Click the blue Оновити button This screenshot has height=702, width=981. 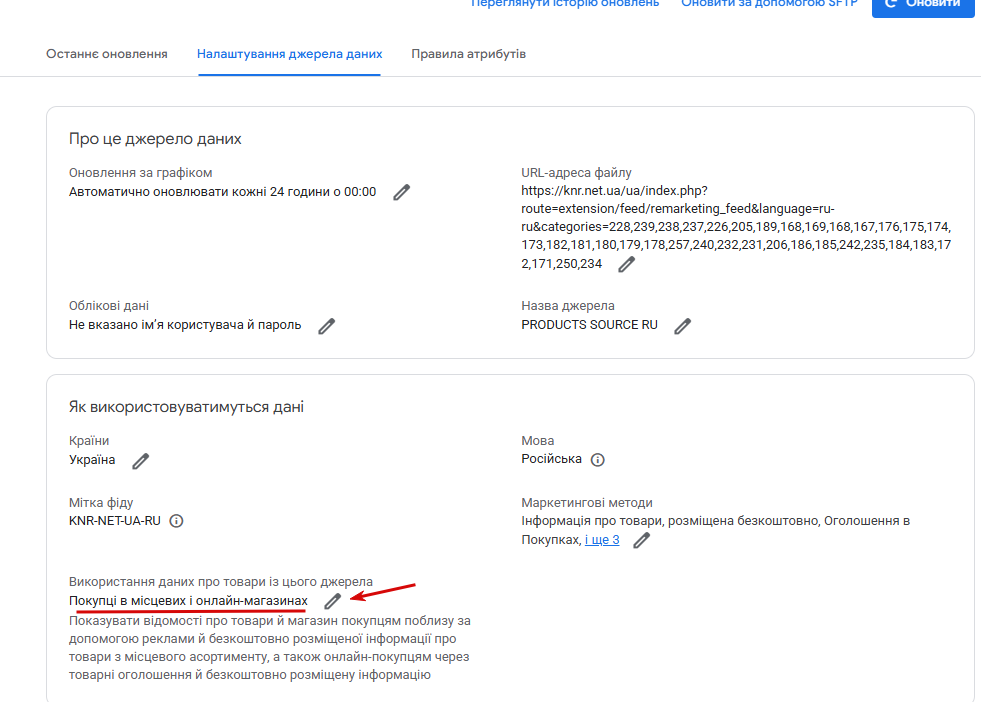(x=923, y=6)
